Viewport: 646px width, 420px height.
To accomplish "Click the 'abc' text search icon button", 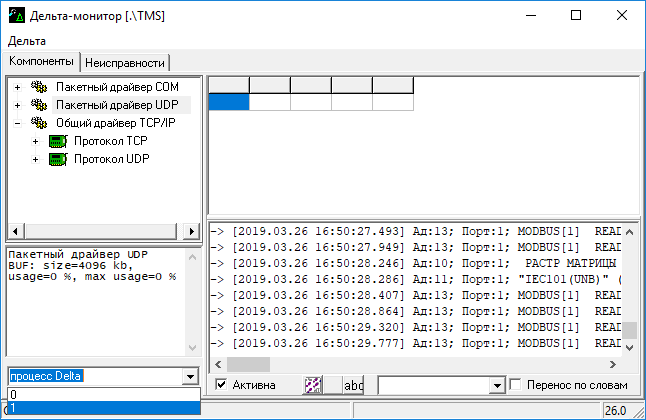I will pyautogui.click(x=353, y=385).
